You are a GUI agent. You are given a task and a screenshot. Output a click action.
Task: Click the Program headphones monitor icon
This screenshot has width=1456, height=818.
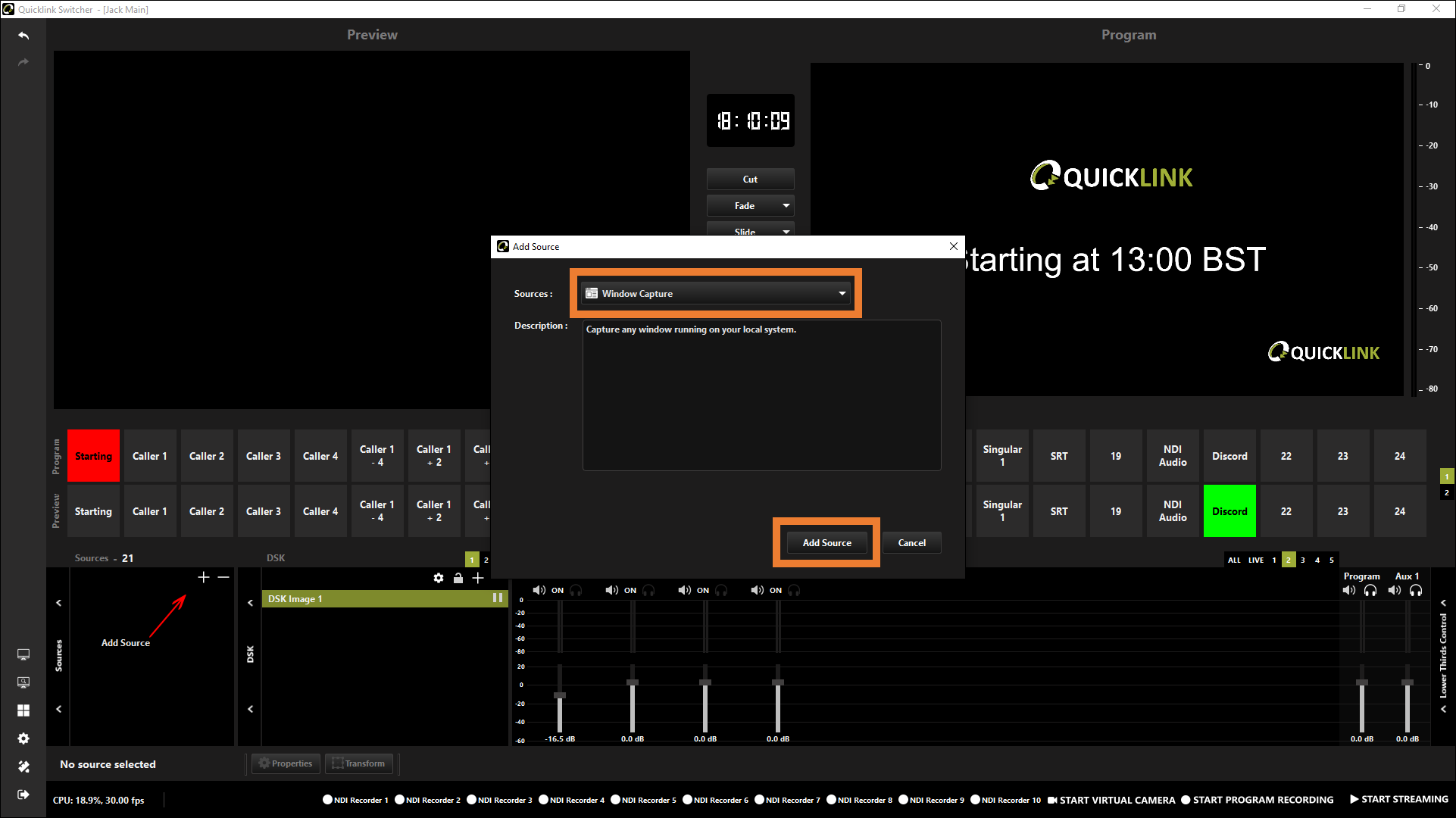pyautogui.click(x=1370, y=591)
